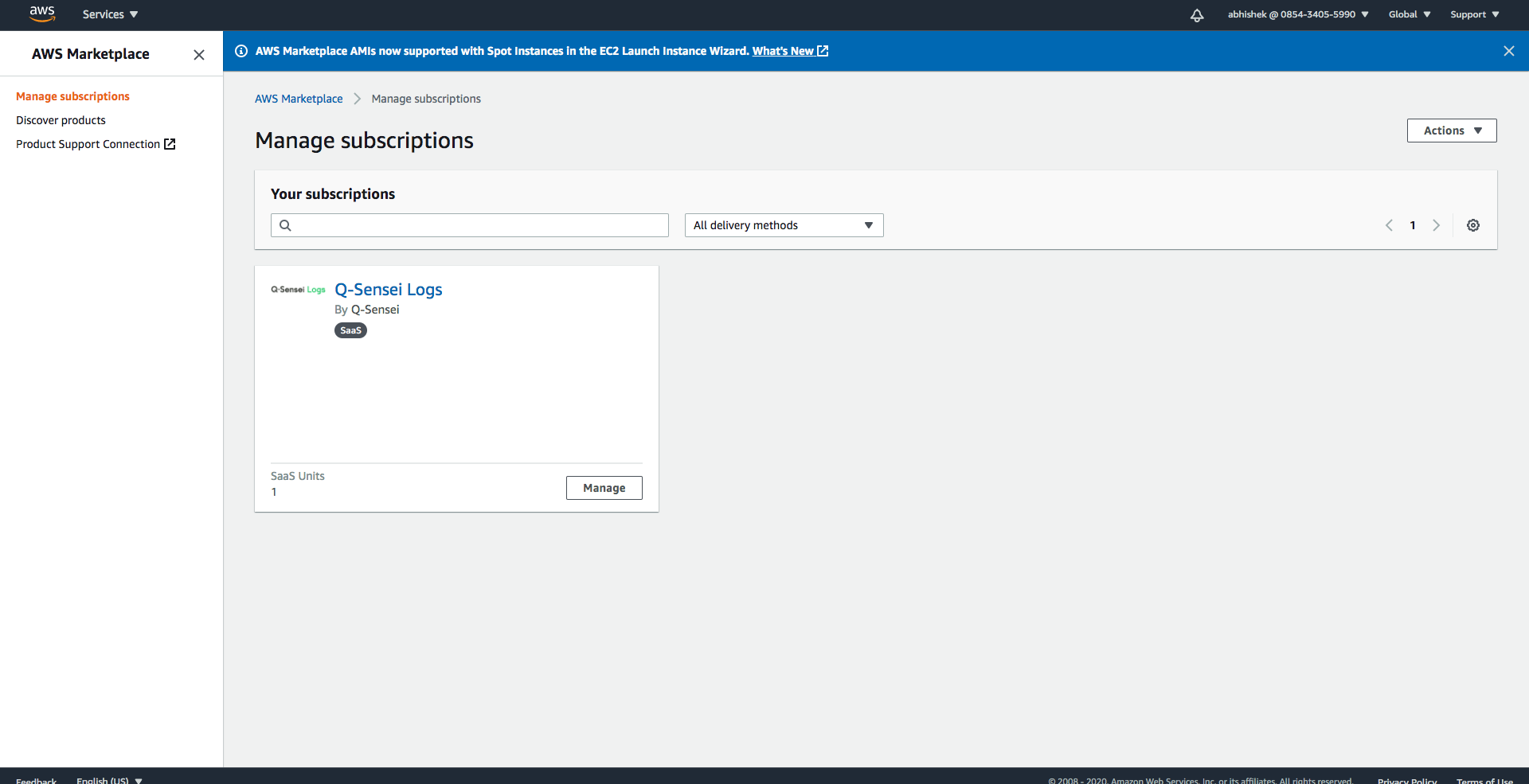Open the What's New link

[790, 51]
